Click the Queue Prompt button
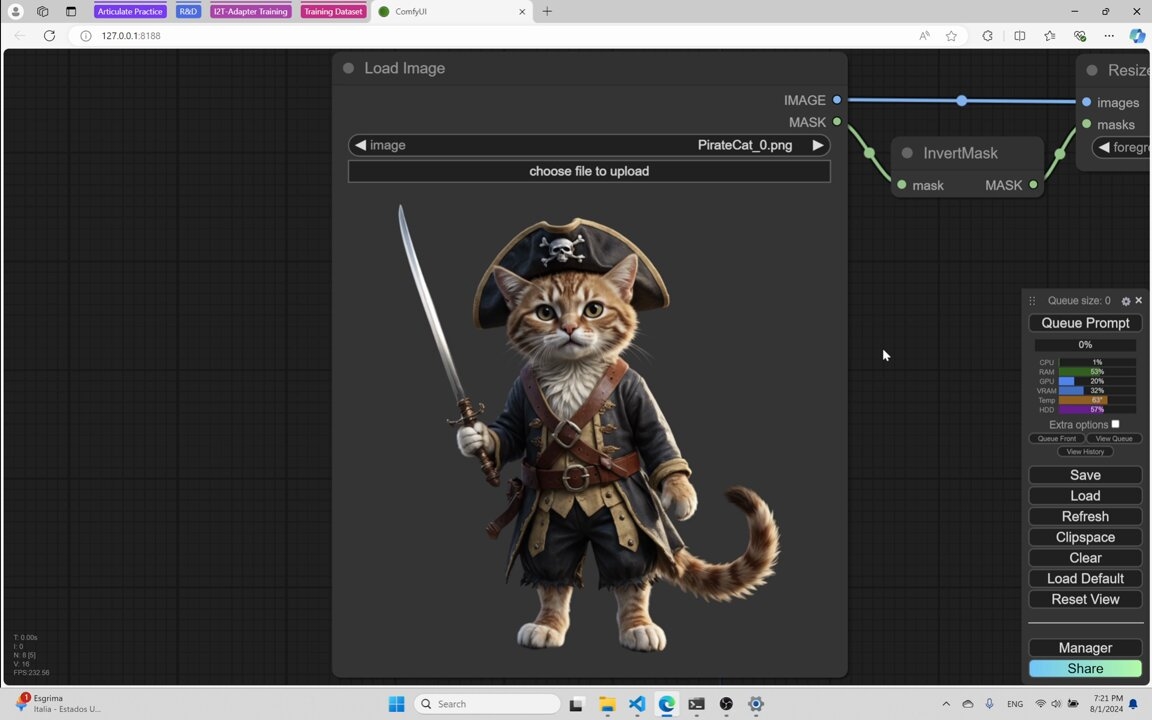The width and height of the screenshot is (1152, 720). point(1085,323)
